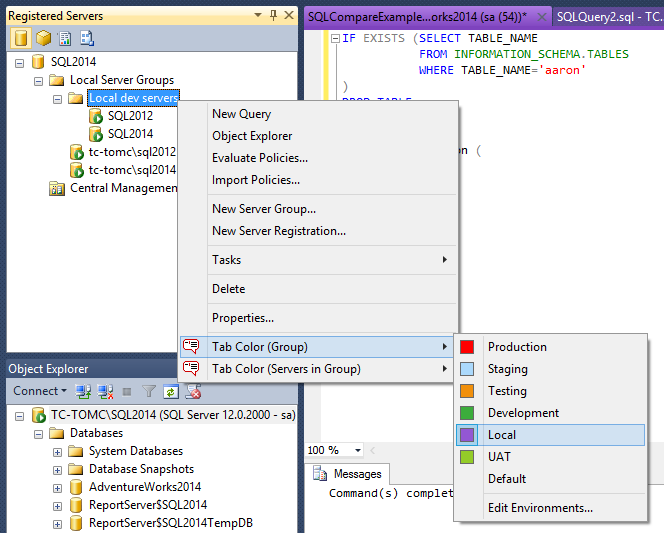The height and width of the screenshot is (533, 664).
Task: Choose New Query from the context menu
Action: (x=241, y=114)
